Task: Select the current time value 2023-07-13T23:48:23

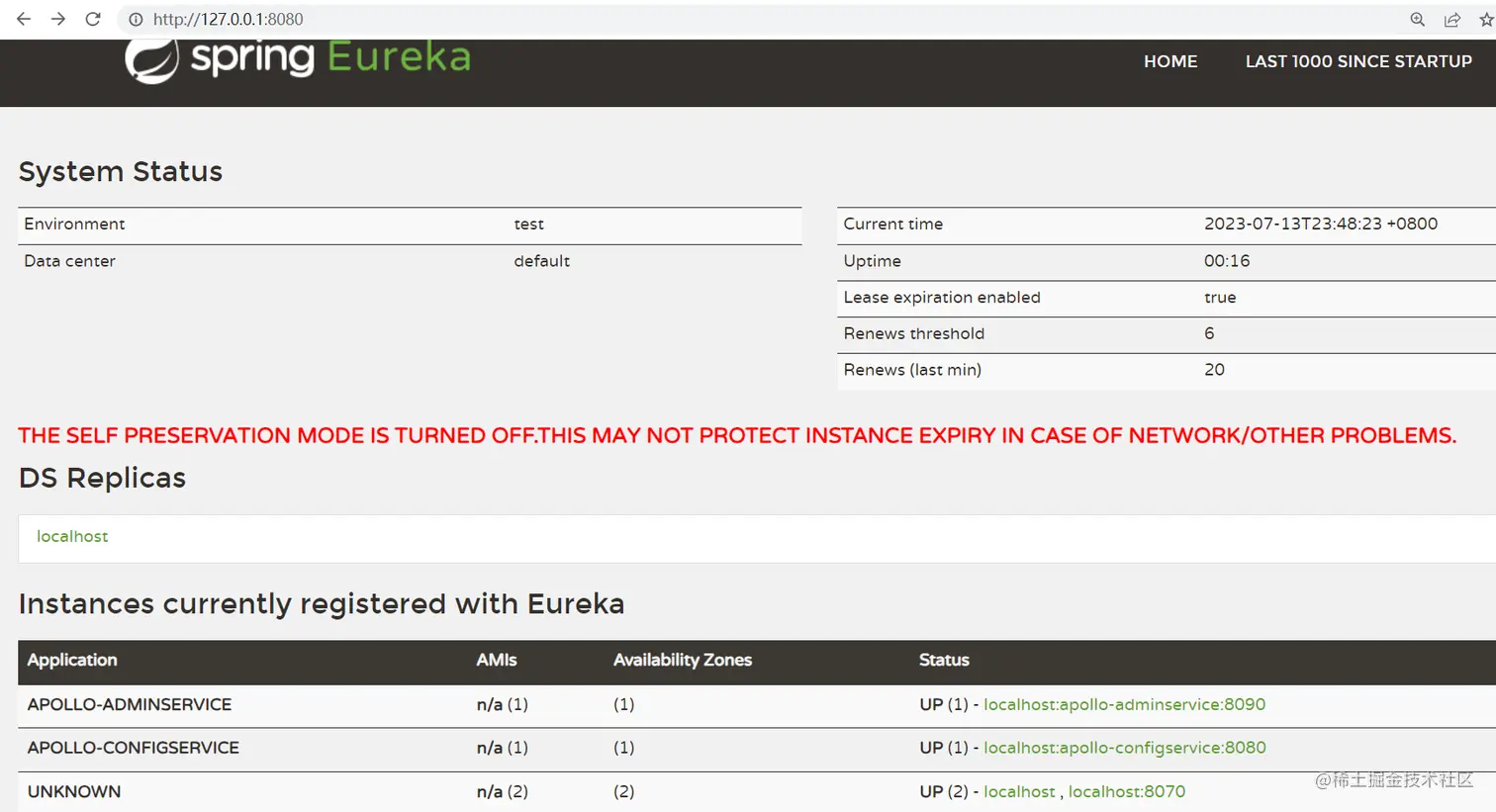Action: [1321, 224]
